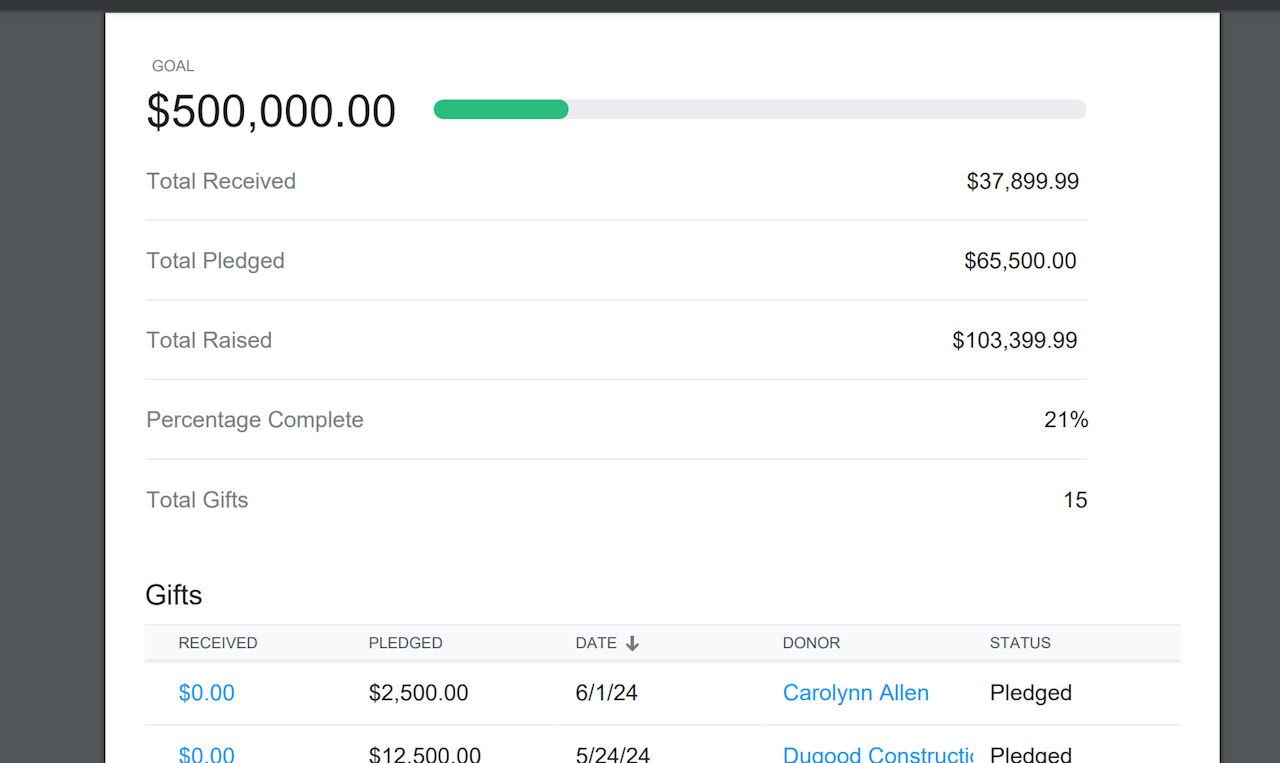Click the Date column sort arrow icon

(x=632, y=644)
